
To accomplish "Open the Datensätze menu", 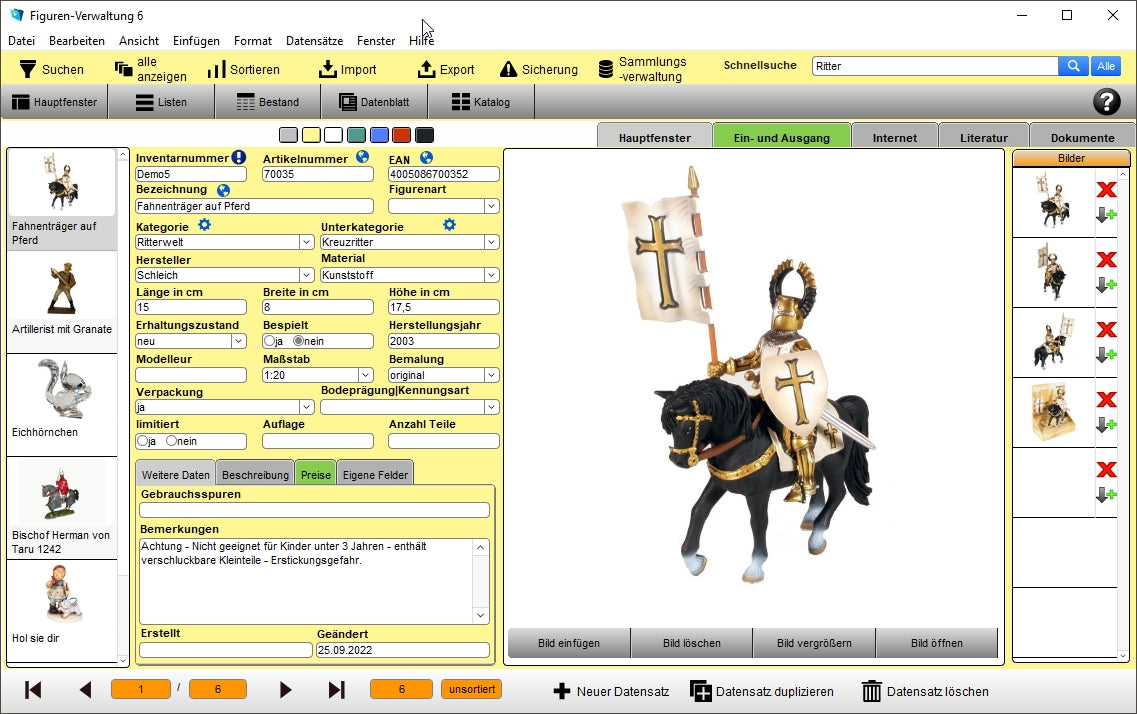I will point(314,41).
